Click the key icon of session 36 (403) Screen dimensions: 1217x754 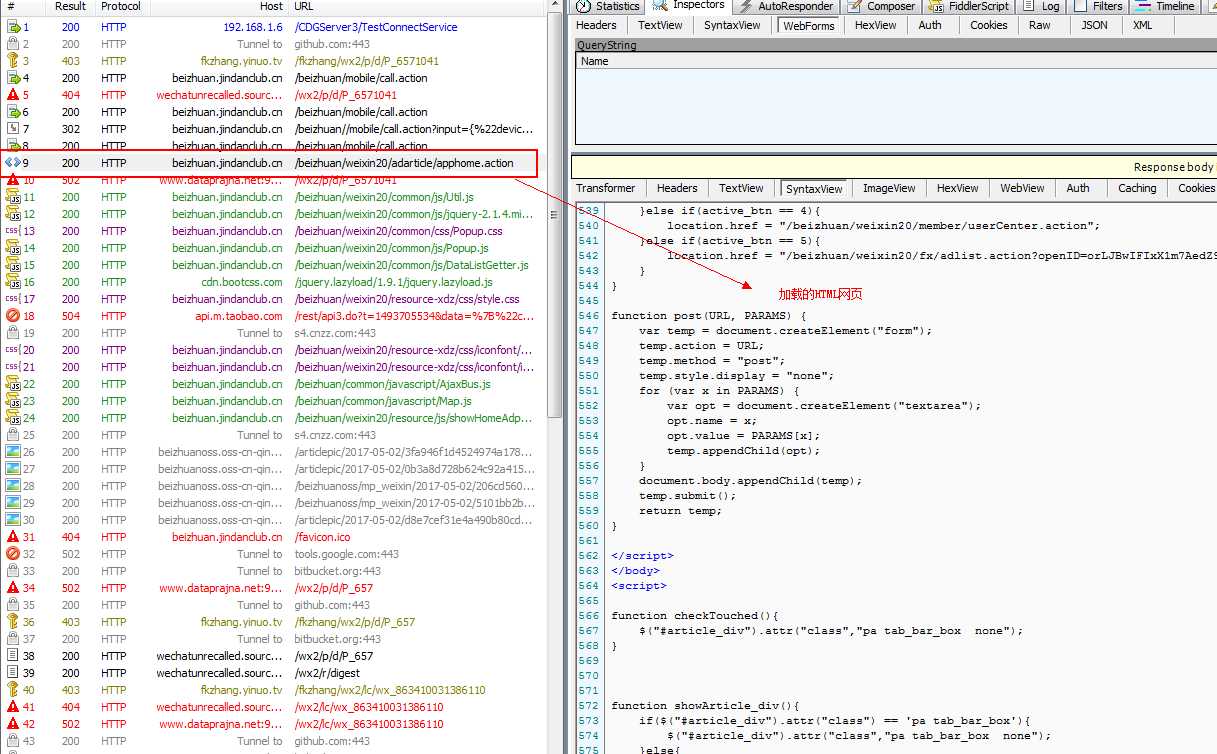coord(13,622)
